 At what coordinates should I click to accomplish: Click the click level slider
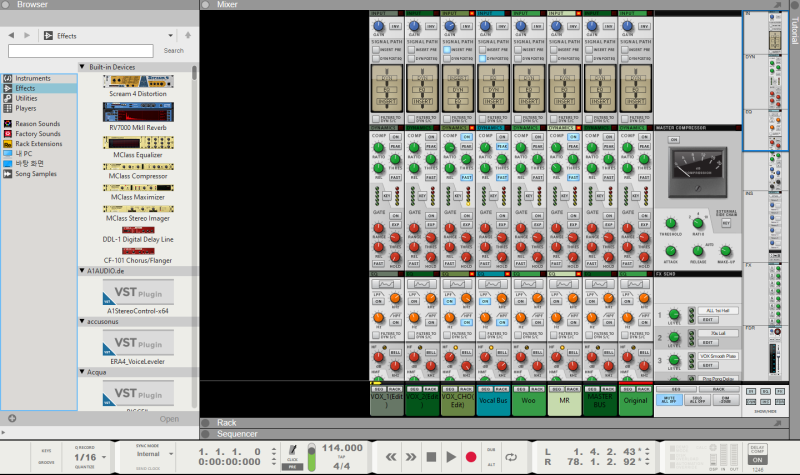[x=311, y=457]
